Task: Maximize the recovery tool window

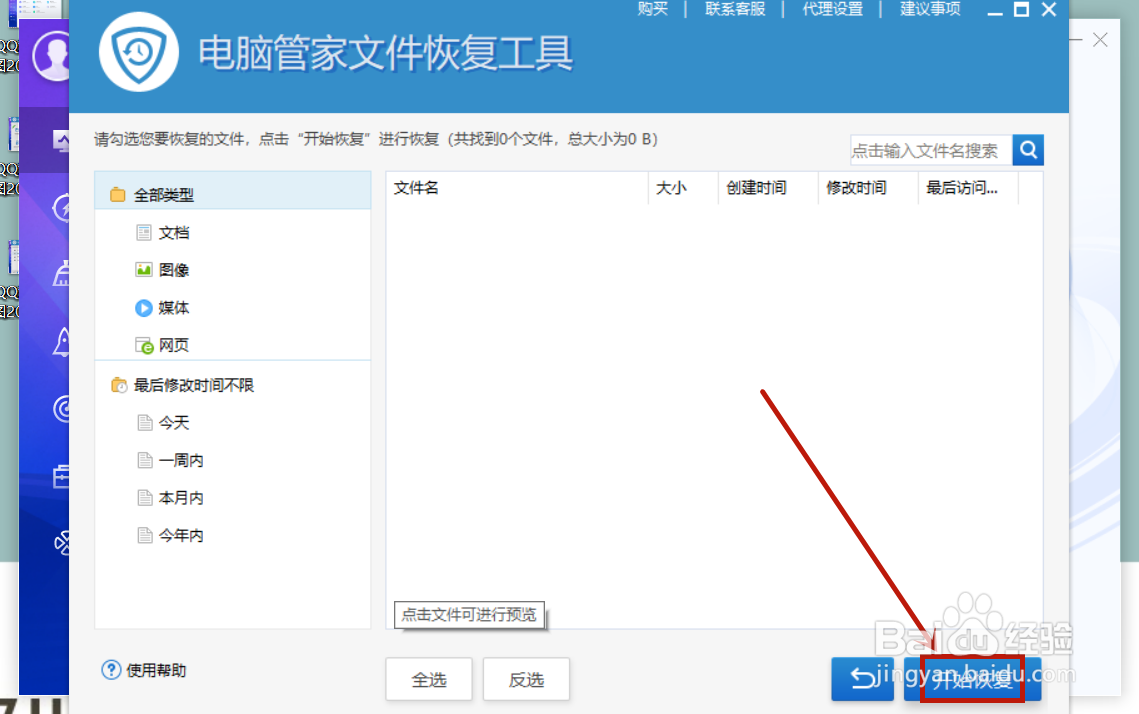Action: pos(1021,9)
